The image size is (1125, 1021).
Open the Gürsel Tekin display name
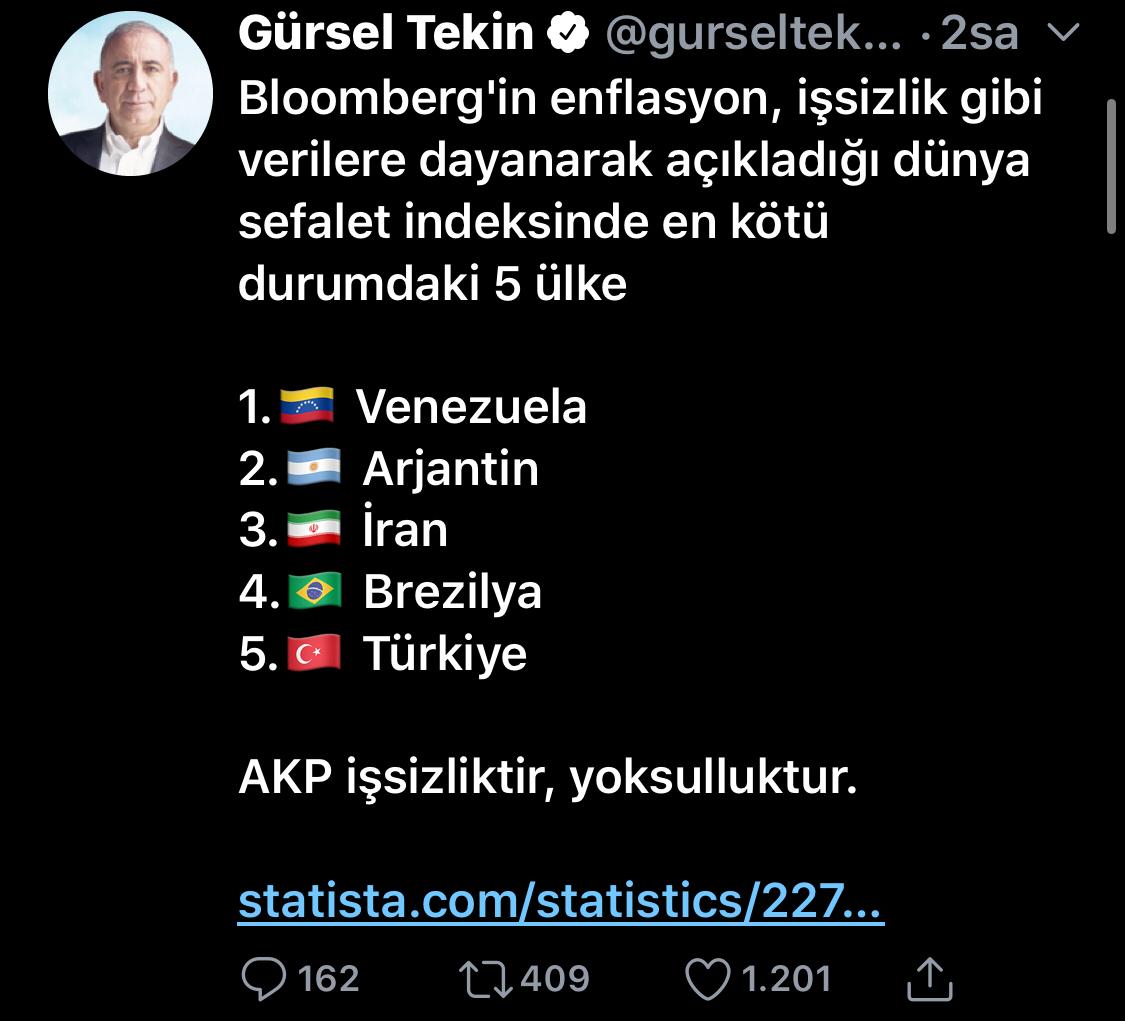[386, 35]
